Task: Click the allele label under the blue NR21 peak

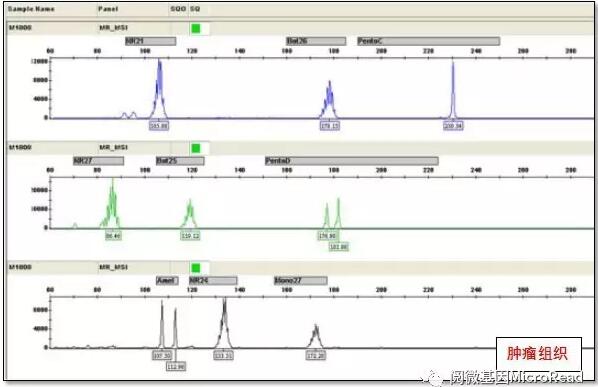Action: pyautogui.click(x=159, y=126)
